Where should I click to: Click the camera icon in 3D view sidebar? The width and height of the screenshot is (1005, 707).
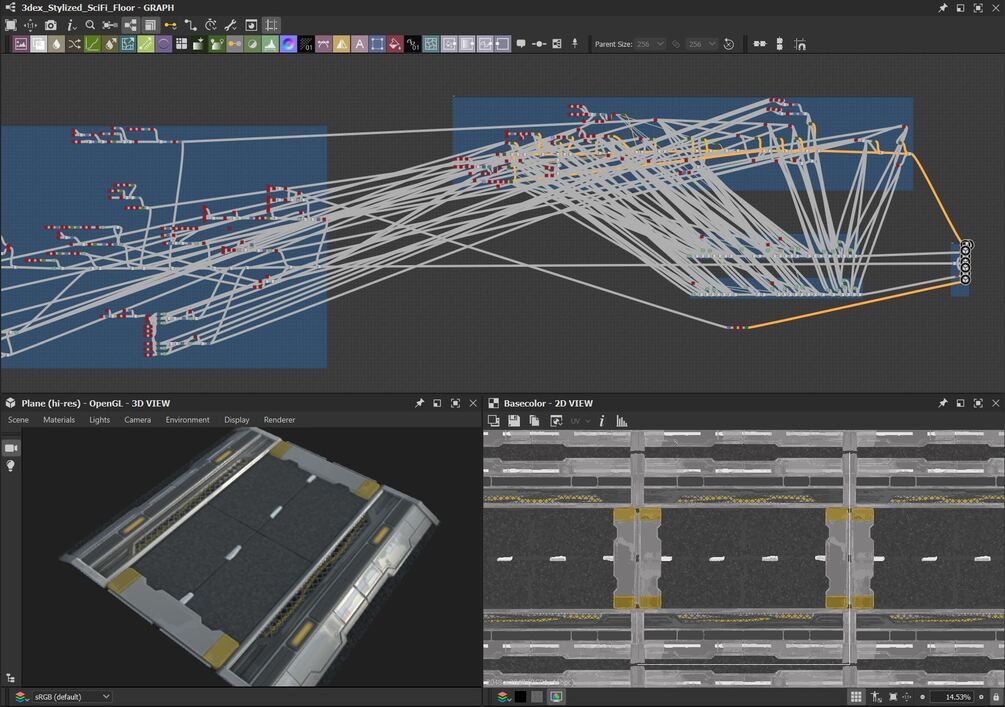click(11, 447)
